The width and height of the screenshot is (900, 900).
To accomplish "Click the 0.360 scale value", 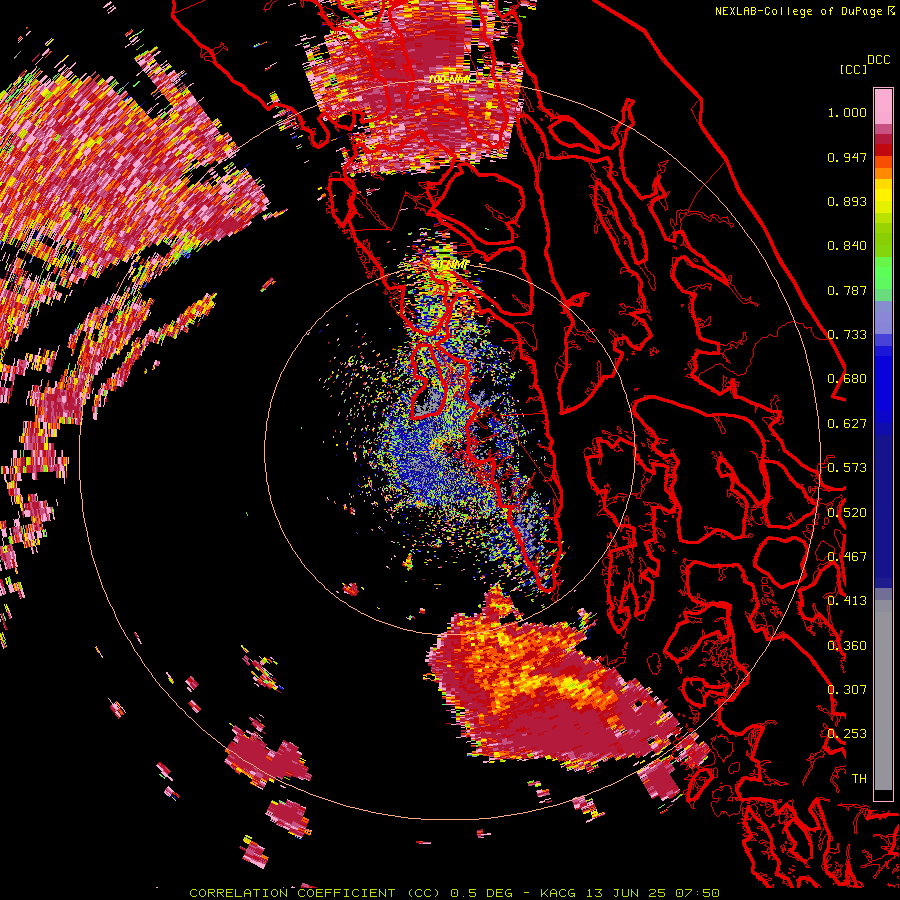I will [847, 646].
